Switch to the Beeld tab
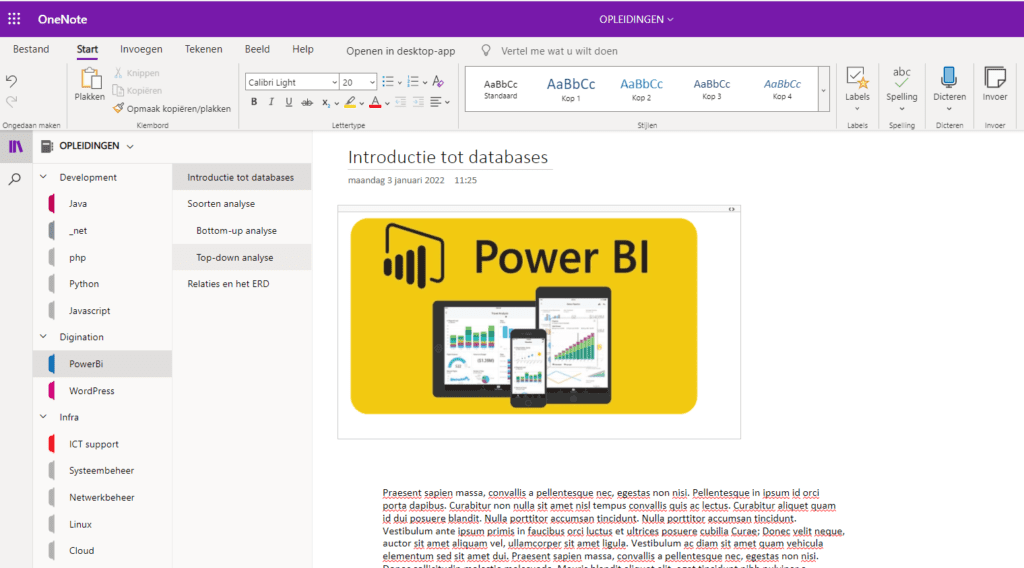The height and width of the screenshot is (568, 1024). 257,49
